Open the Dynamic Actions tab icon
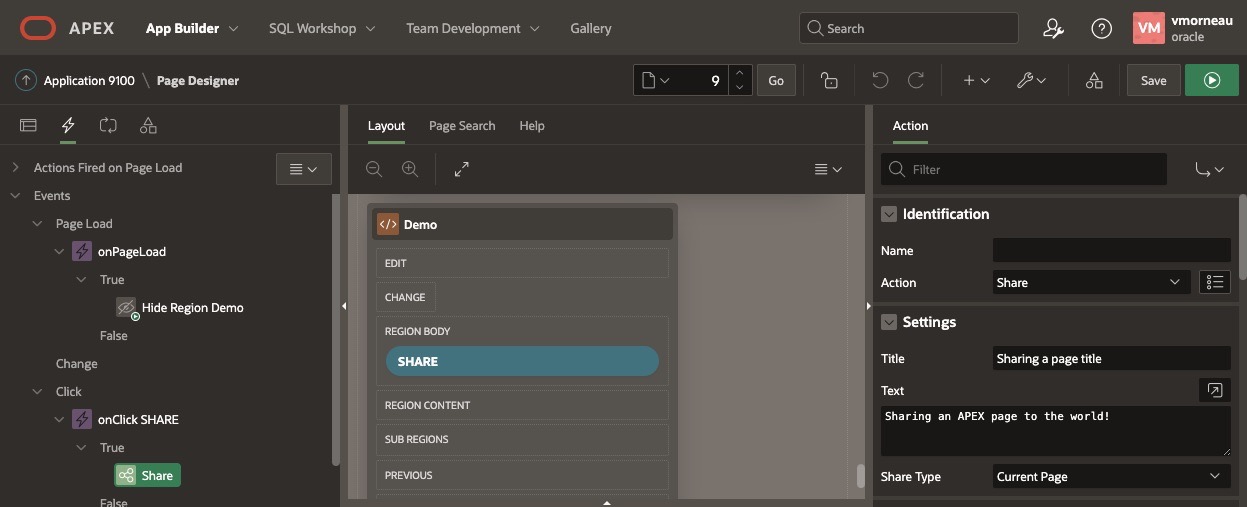The image size is (1247, 507). tap(68, 126)
